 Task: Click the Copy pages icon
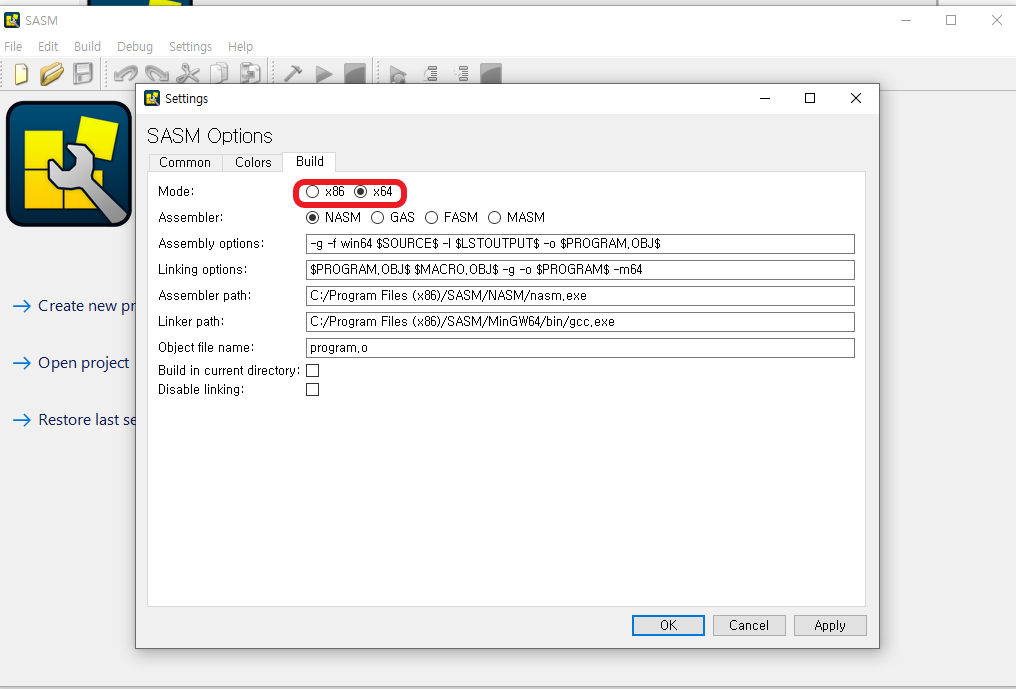click(219, 74)
